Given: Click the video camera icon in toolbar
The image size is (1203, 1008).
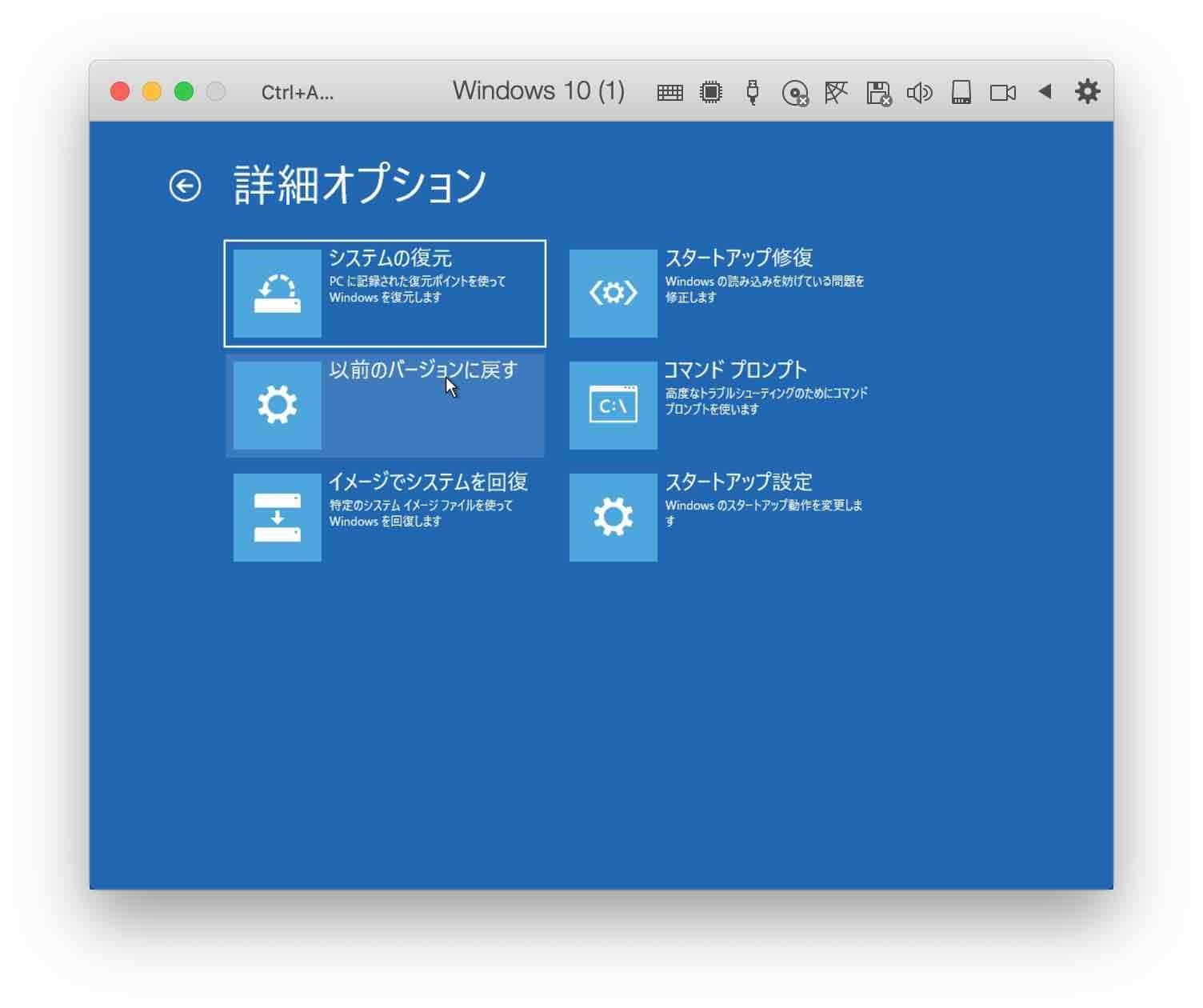Looking at the screenshot, I should (1003, 93).
